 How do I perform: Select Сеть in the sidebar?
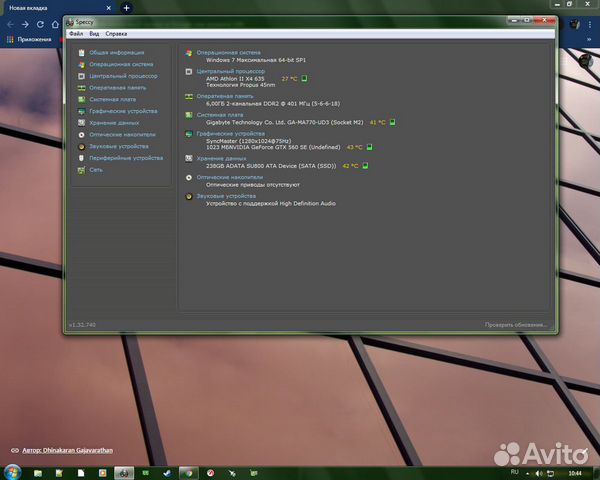point(96,170)
